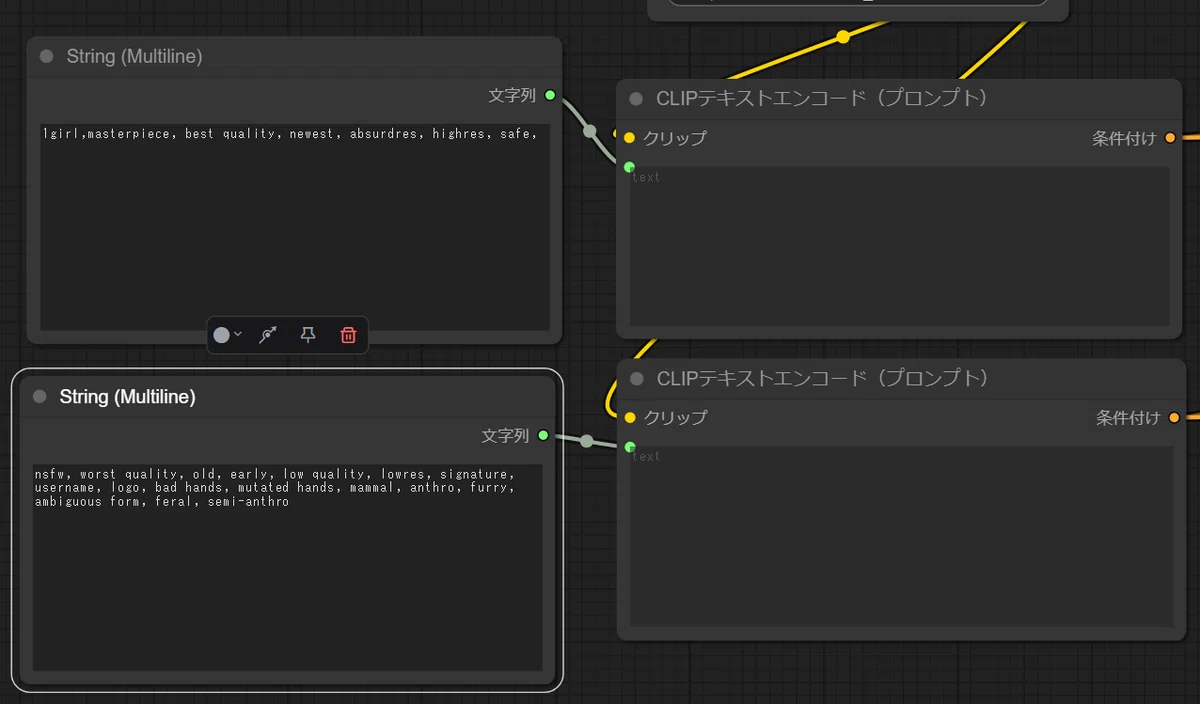Click the 条件付け label on lower CLIP node
This screenshot has width=1200, height=704.
1128,418
